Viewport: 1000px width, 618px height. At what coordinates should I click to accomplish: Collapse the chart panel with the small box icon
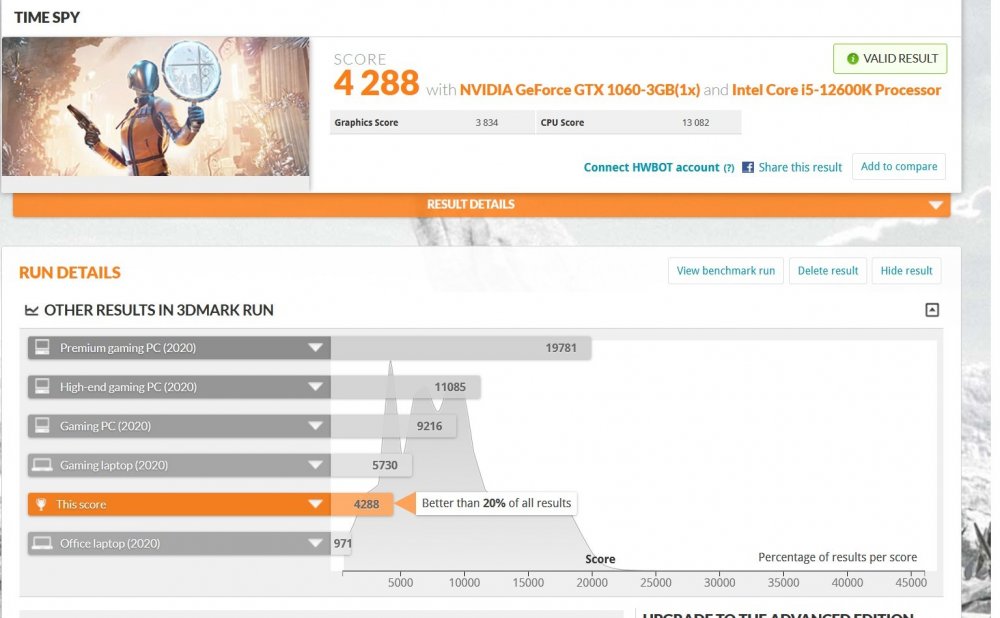click(x=932, y=310)
